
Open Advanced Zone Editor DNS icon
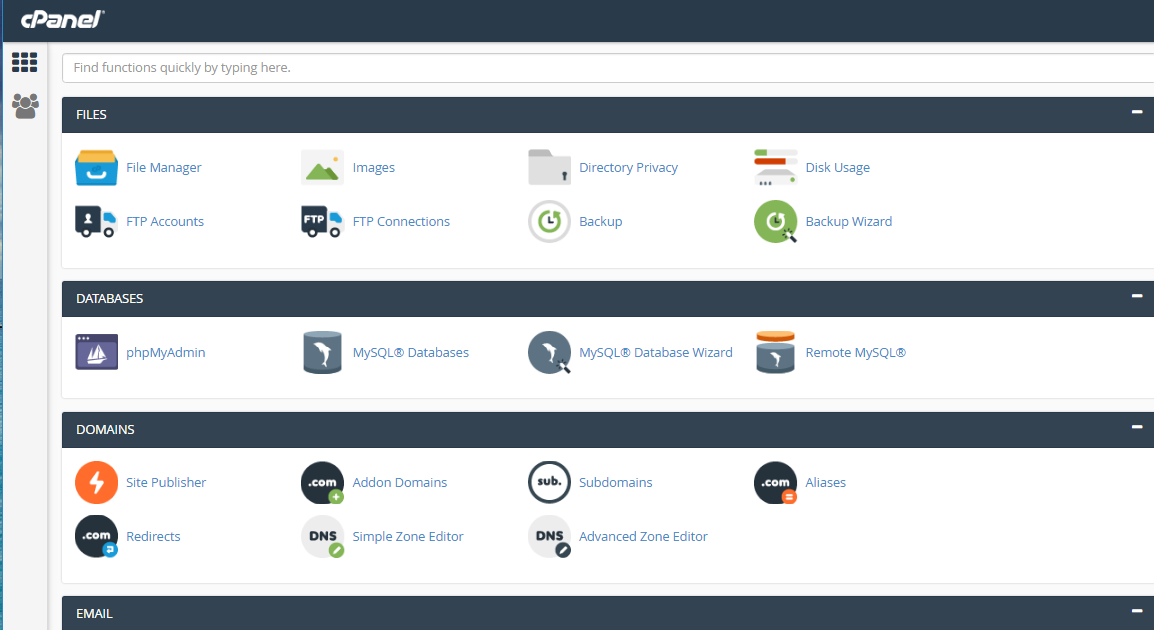click(x=549, y=536)
